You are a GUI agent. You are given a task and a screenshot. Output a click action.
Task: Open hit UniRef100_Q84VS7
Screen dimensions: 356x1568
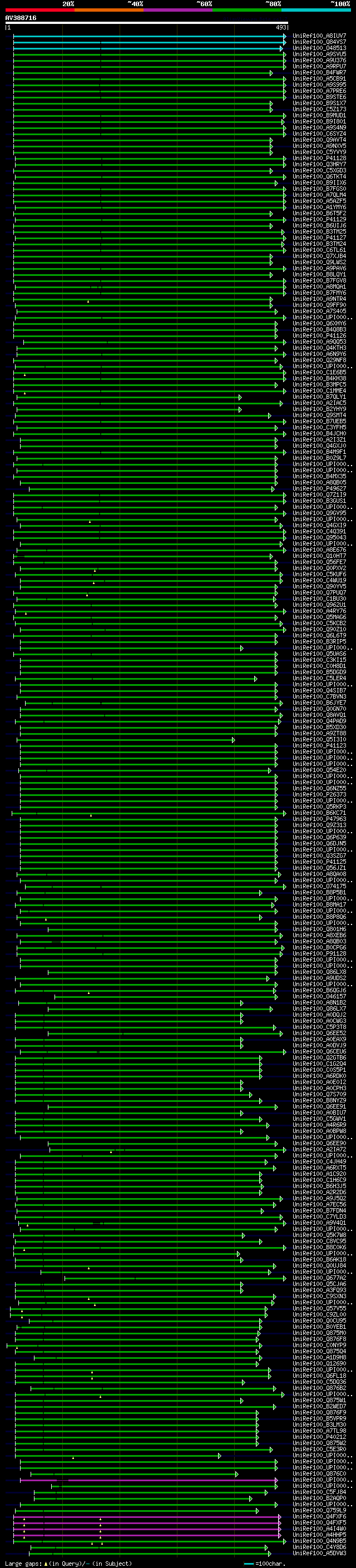(x=319, y=42)
